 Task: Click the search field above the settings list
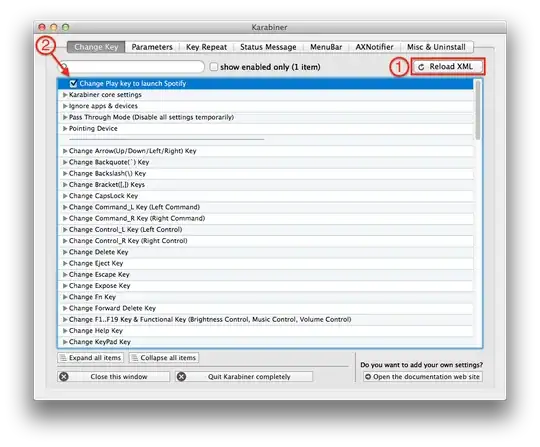(x=132, y=67)
